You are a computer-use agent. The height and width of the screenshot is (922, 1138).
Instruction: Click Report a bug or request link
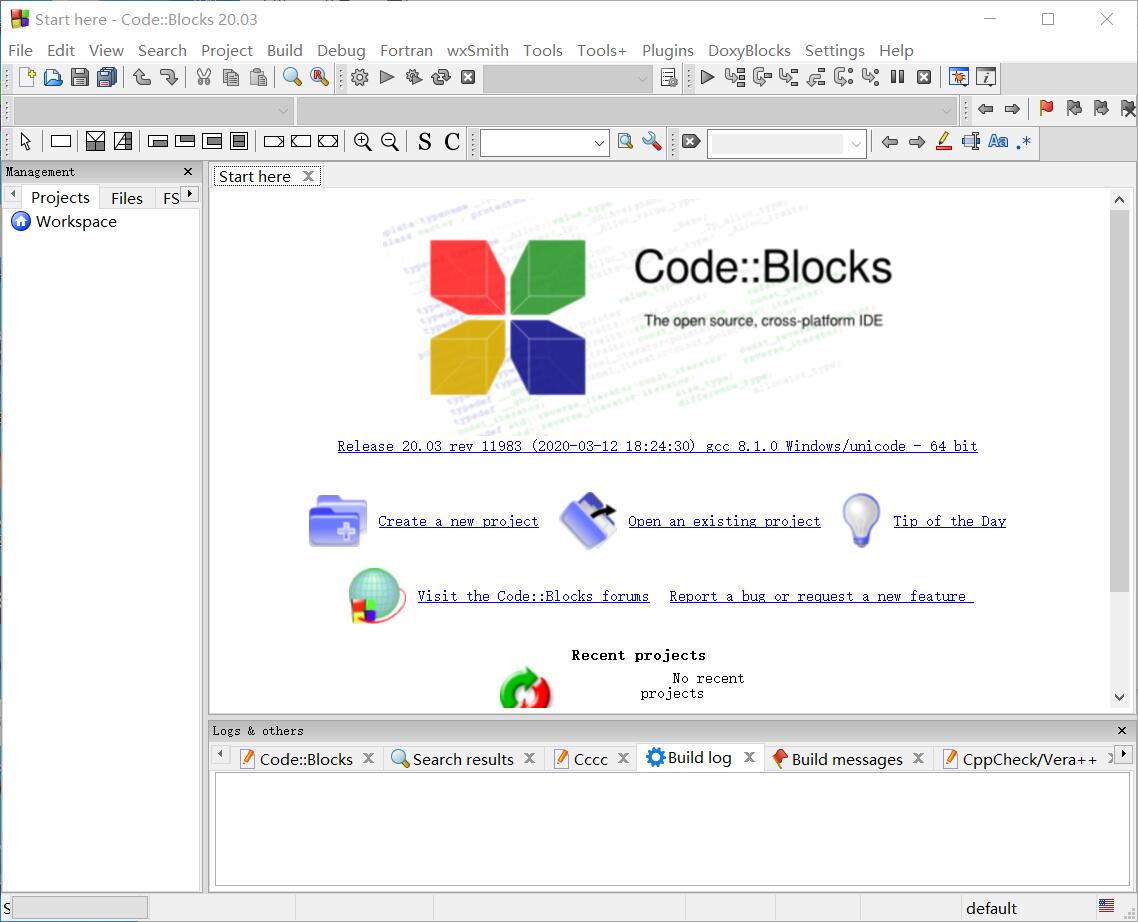pos(821,596)
